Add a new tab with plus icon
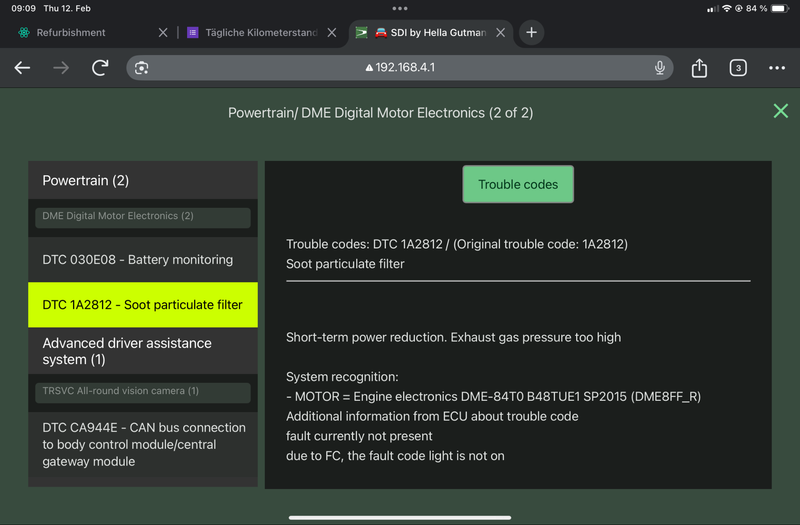Image resolution: width=800 pixels, height=525 pixels. 531,32
